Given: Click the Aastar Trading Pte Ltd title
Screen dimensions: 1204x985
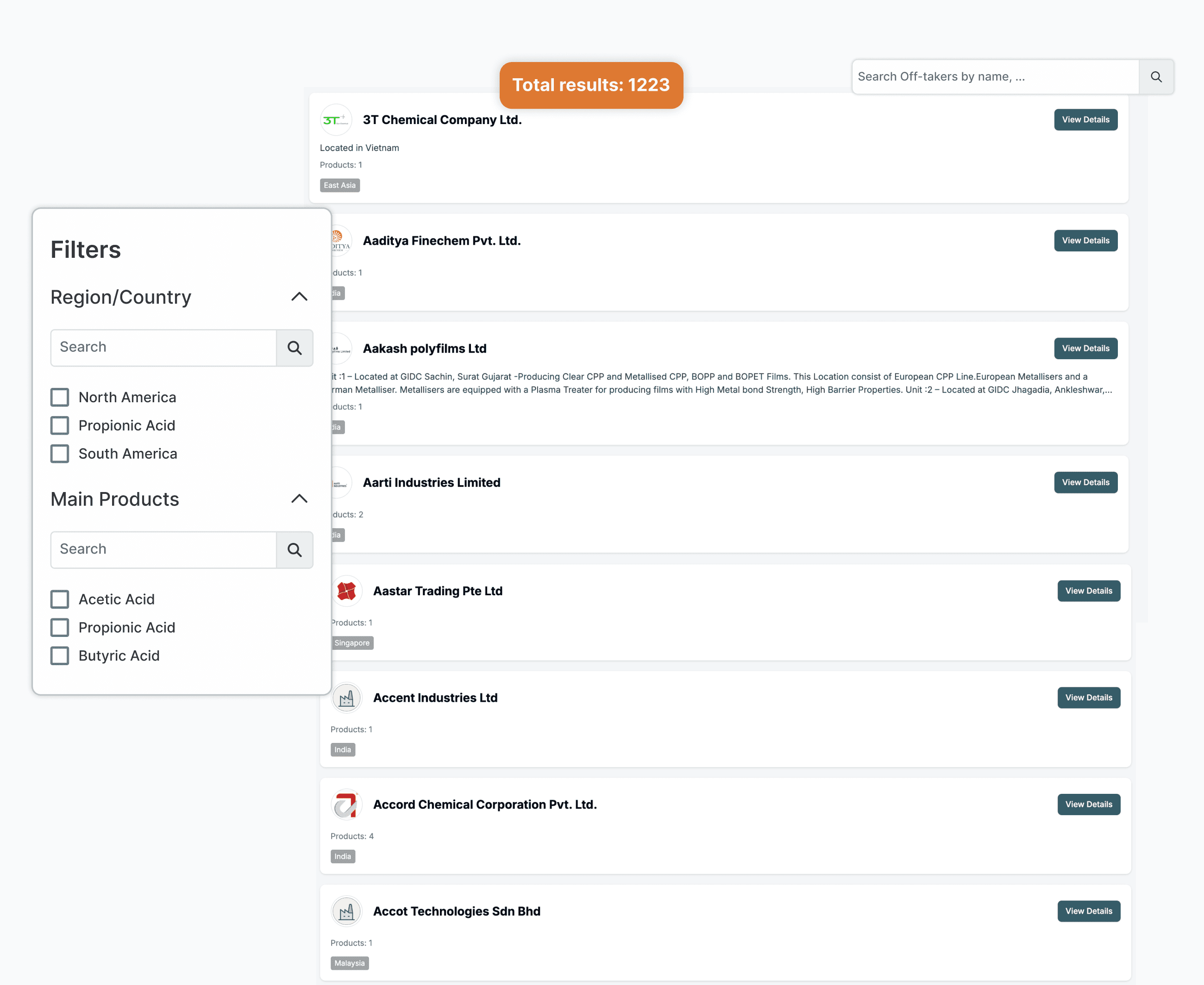Looking at the screenshot, I should point(438,591).
